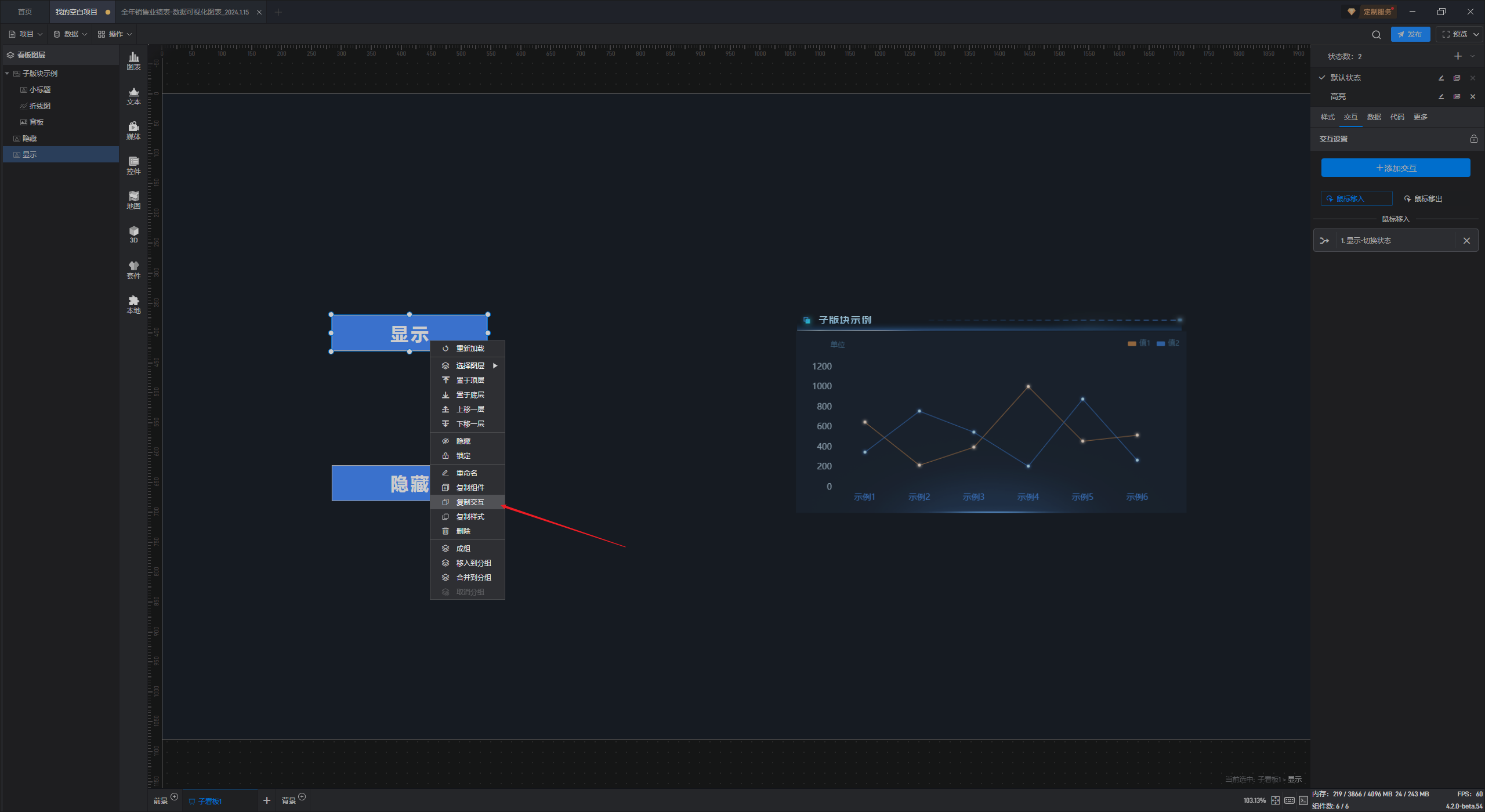
Task: Click the search magnifier icon in top toolbar
Action: [1376, 34]
